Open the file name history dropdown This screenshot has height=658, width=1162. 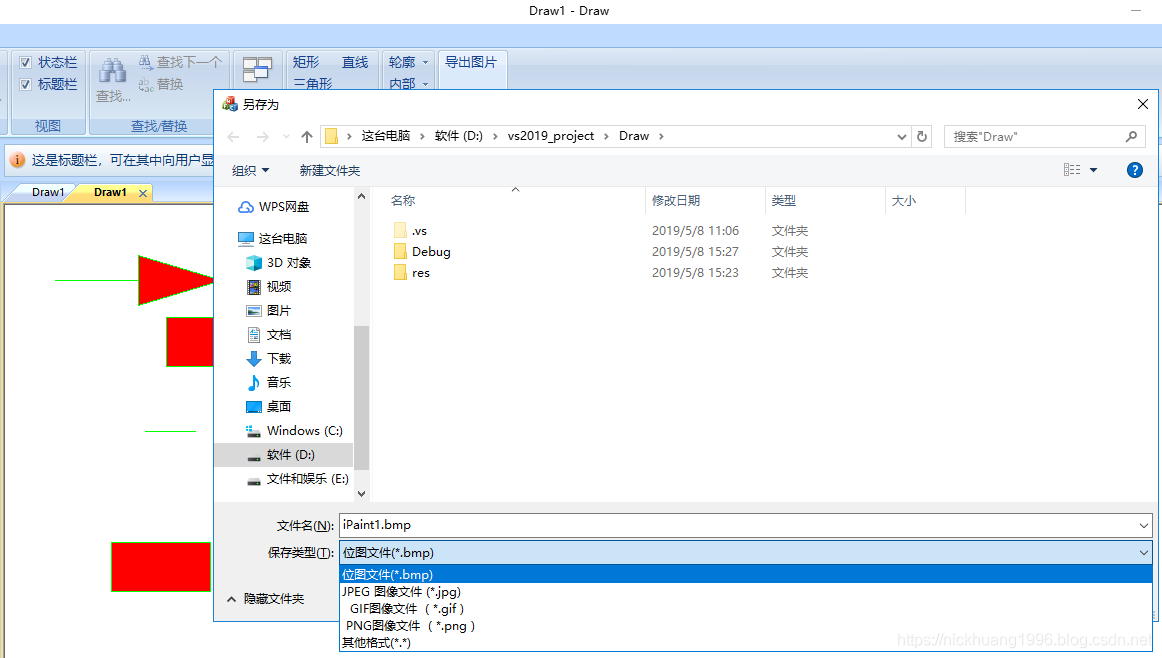tap(1143, 525)
